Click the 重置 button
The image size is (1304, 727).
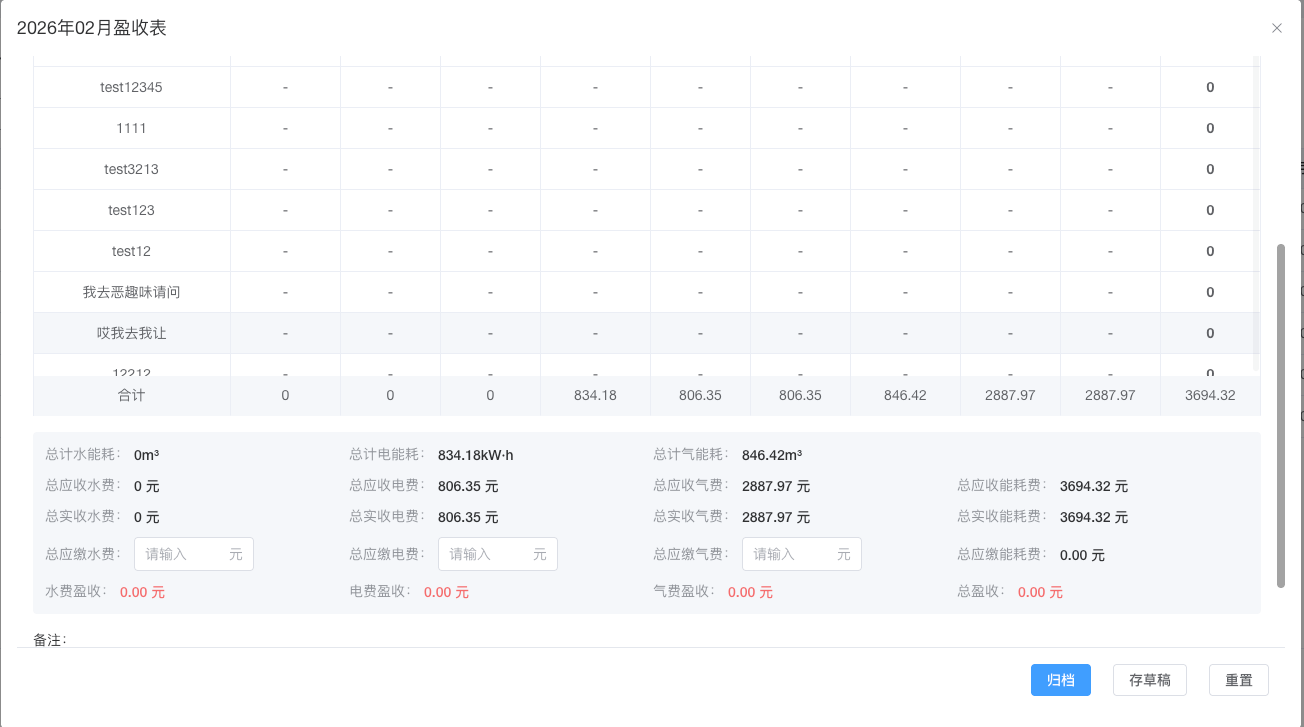1239,680
